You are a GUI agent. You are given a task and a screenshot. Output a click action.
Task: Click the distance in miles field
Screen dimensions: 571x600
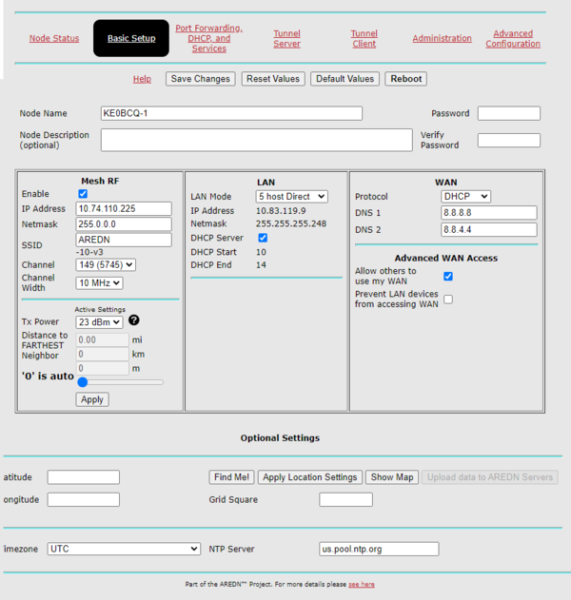102,340
